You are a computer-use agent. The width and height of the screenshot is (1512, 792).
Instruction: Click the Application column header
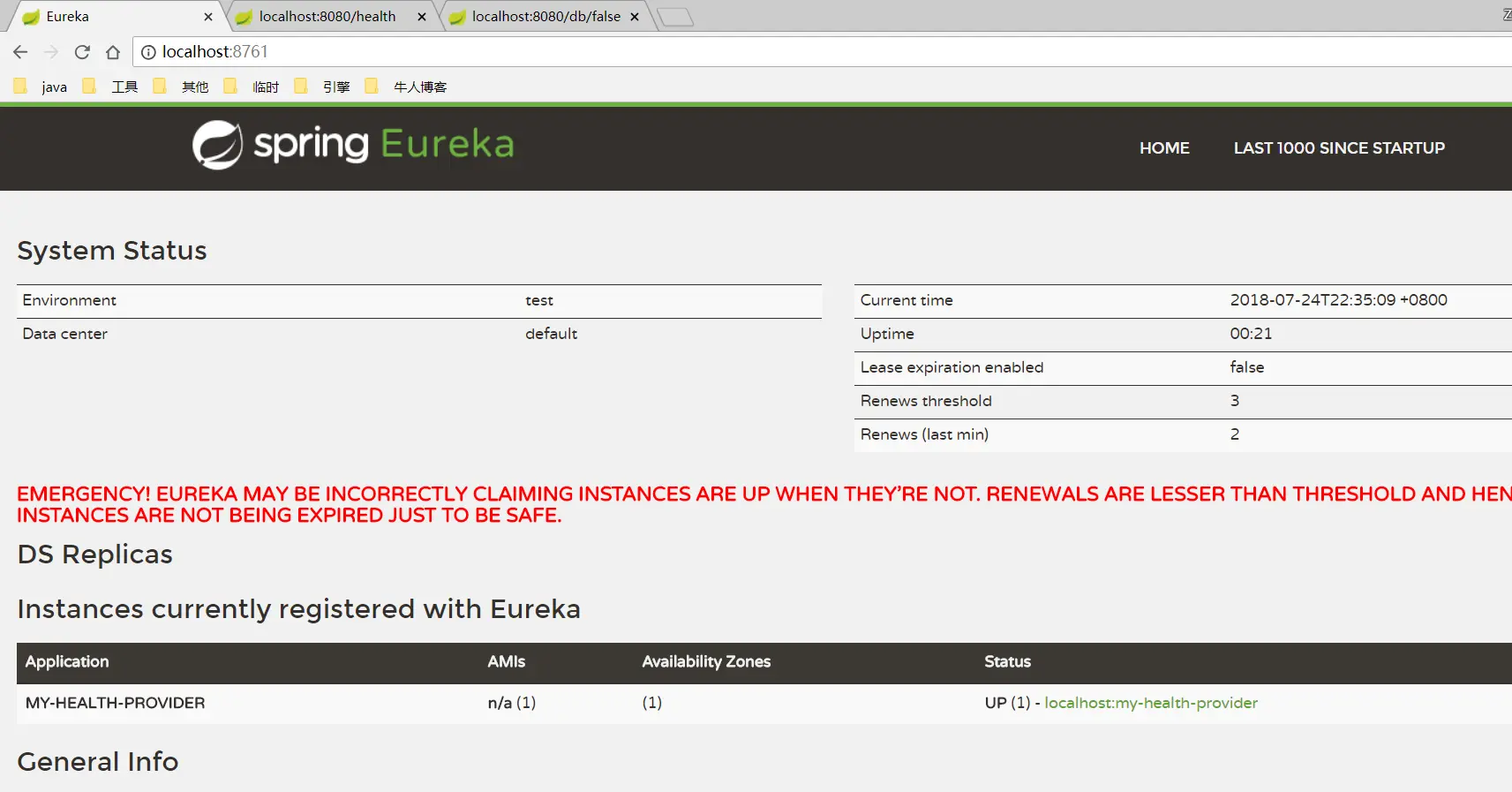coord(67,662)
